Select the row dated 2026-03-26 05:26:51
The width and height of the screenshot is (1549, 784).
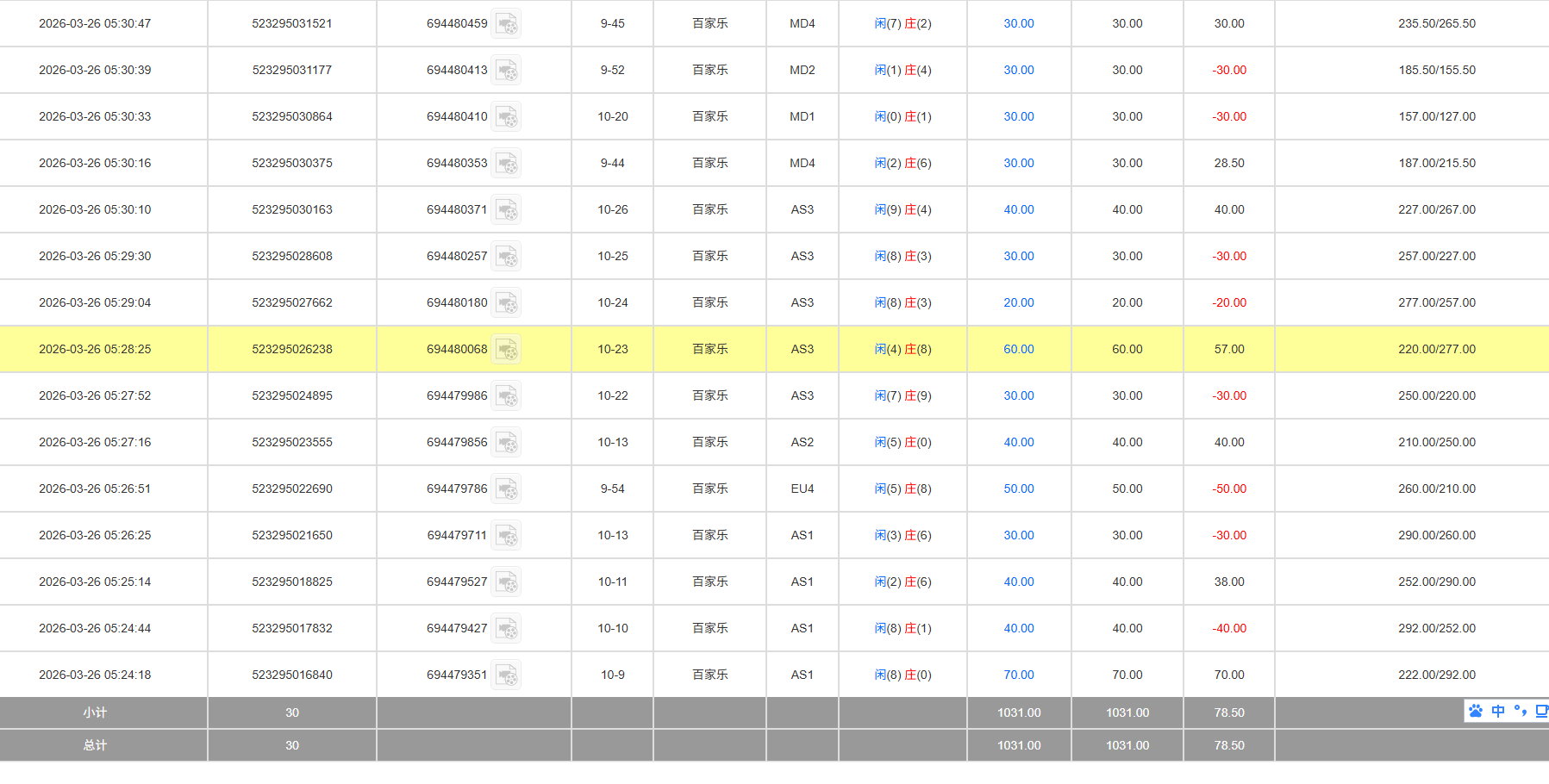95,489
